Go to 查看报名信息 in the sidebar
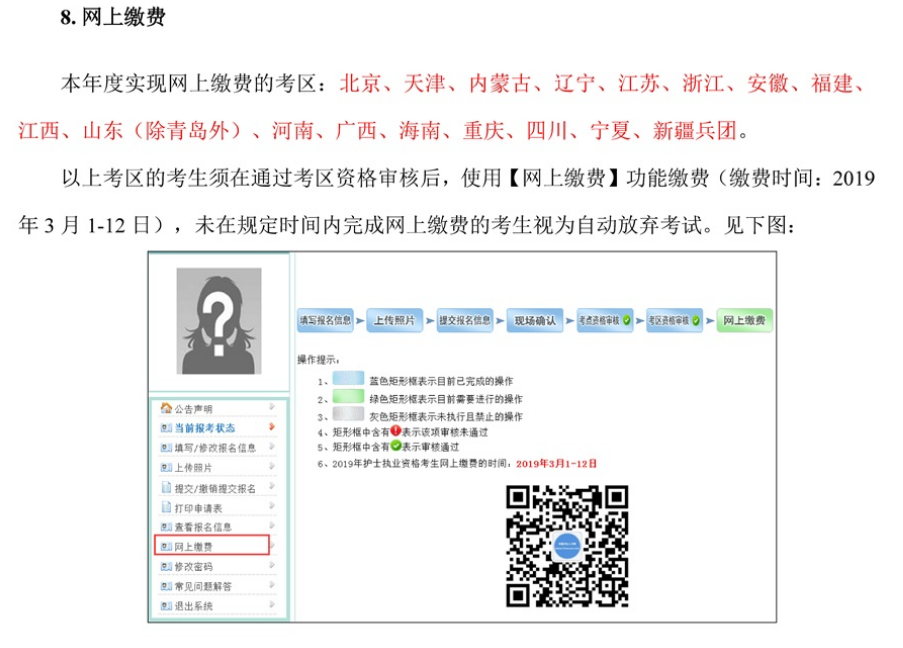The width and height of the screenshot is (903, 648). pos(203,526)
